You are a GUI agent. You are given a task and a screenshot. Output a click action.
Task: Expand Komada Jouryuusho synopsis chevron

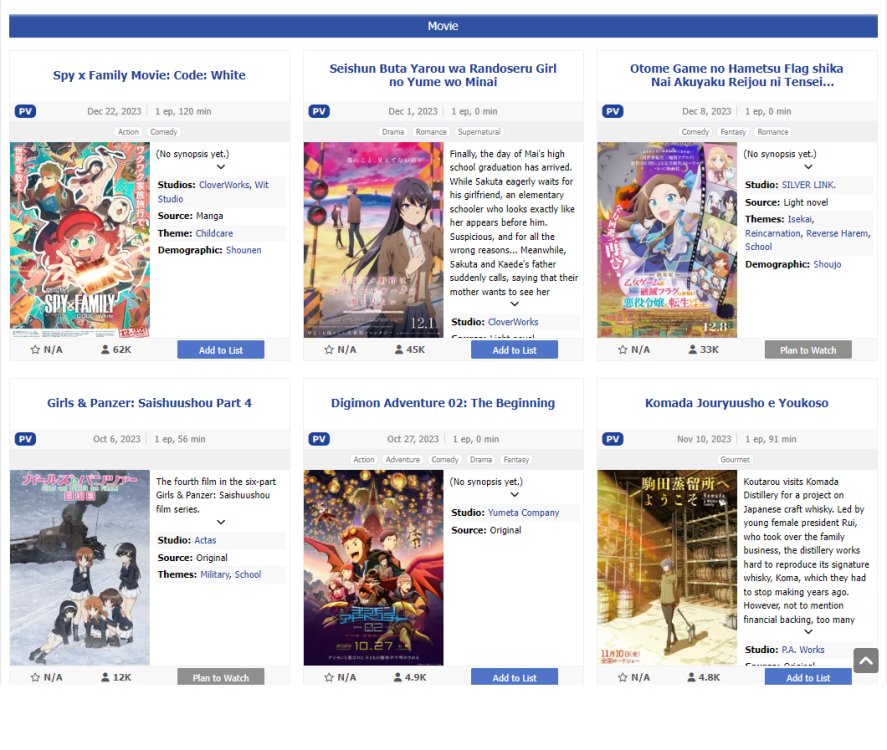pos(808,632)
